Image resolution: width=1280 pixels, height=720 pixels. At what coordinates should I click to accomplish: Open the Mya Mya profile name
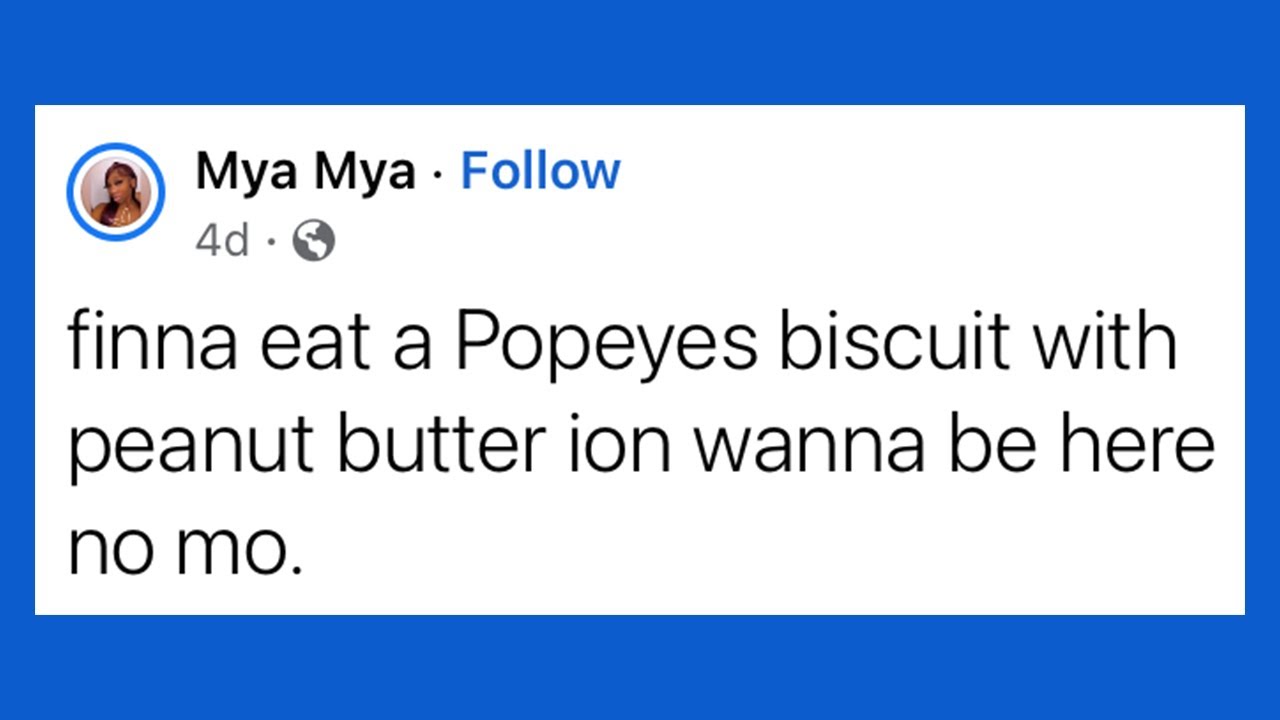pos(305,173)
